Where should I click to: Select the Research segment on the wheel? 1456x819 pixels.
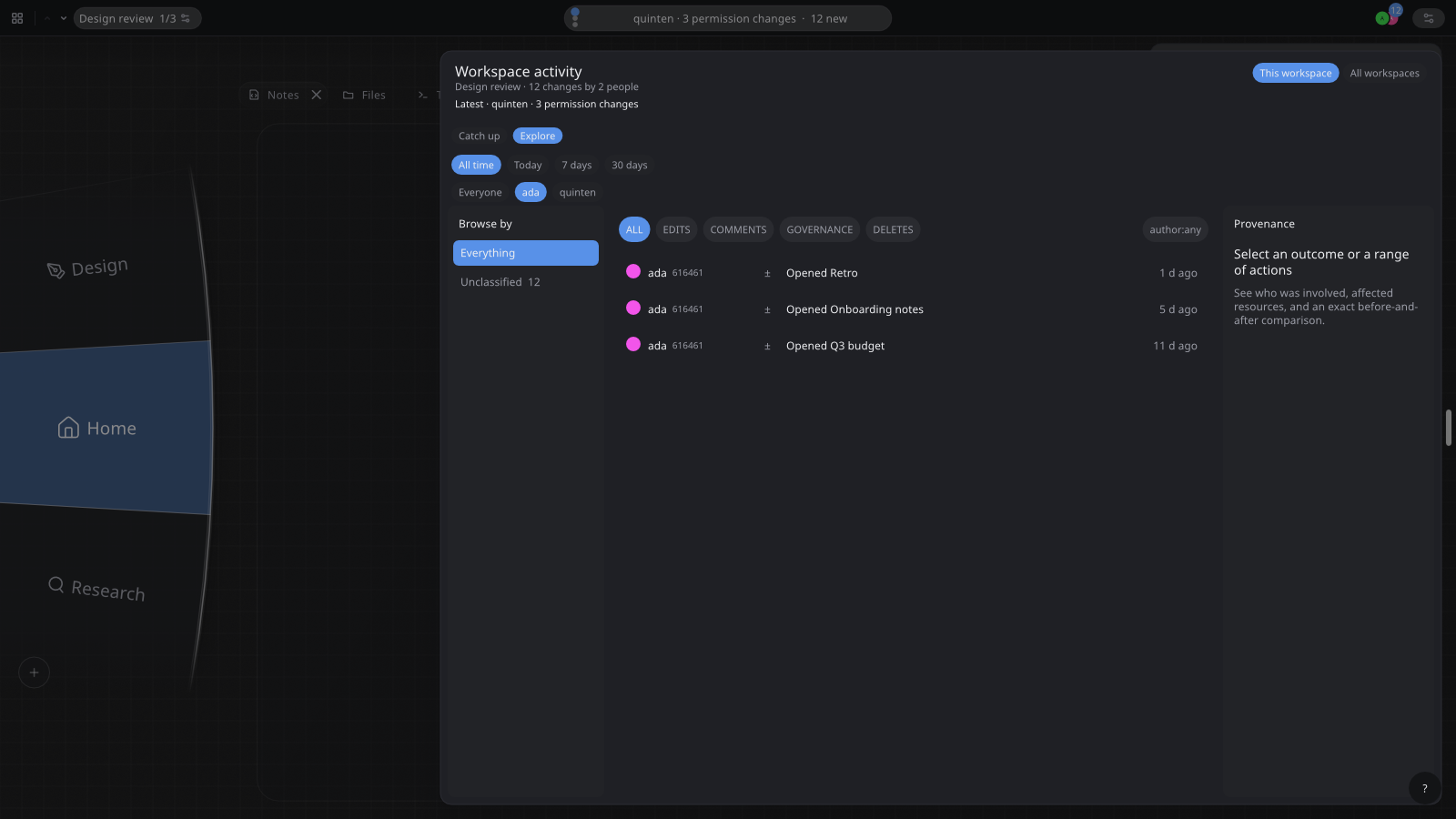(96, 589)
